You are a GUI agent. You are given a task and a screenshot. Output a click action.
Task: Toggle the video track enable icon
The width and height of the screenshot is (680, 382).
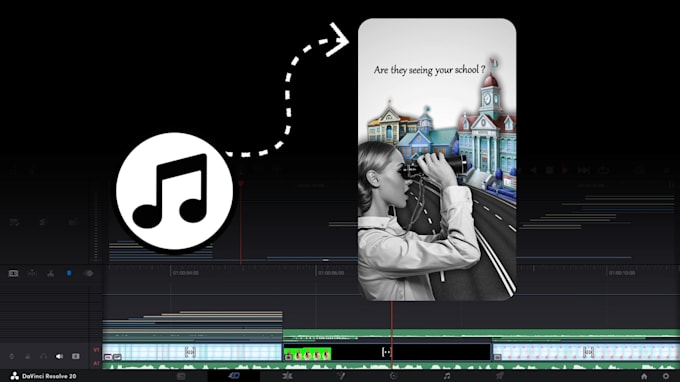coord(75,356)
